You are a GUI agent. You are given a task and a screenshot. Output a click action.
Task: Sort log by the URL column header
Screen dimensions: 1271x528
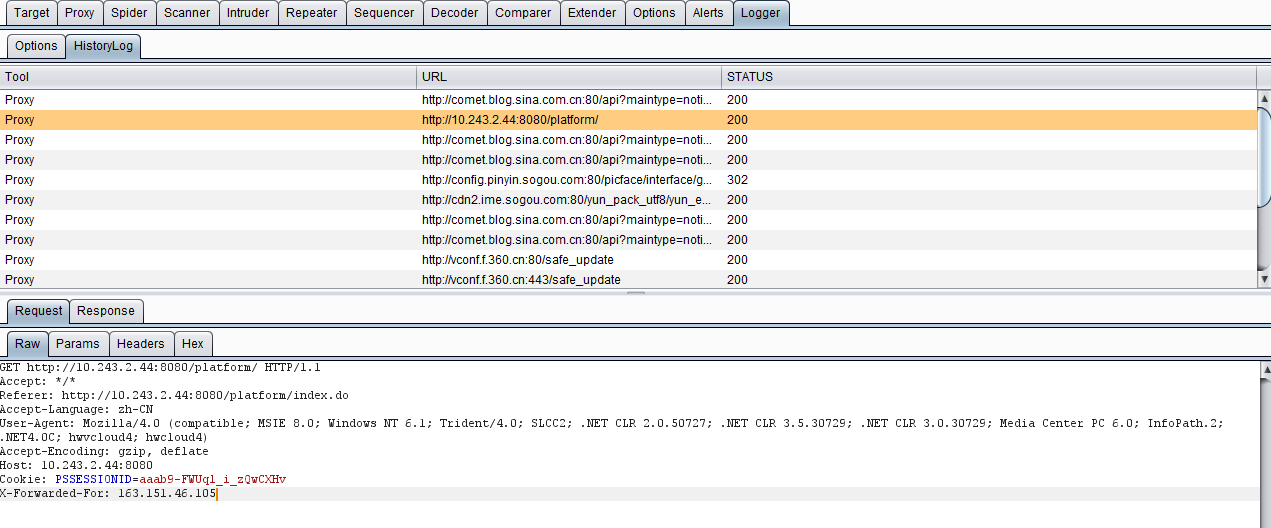(x=568, y=77)
